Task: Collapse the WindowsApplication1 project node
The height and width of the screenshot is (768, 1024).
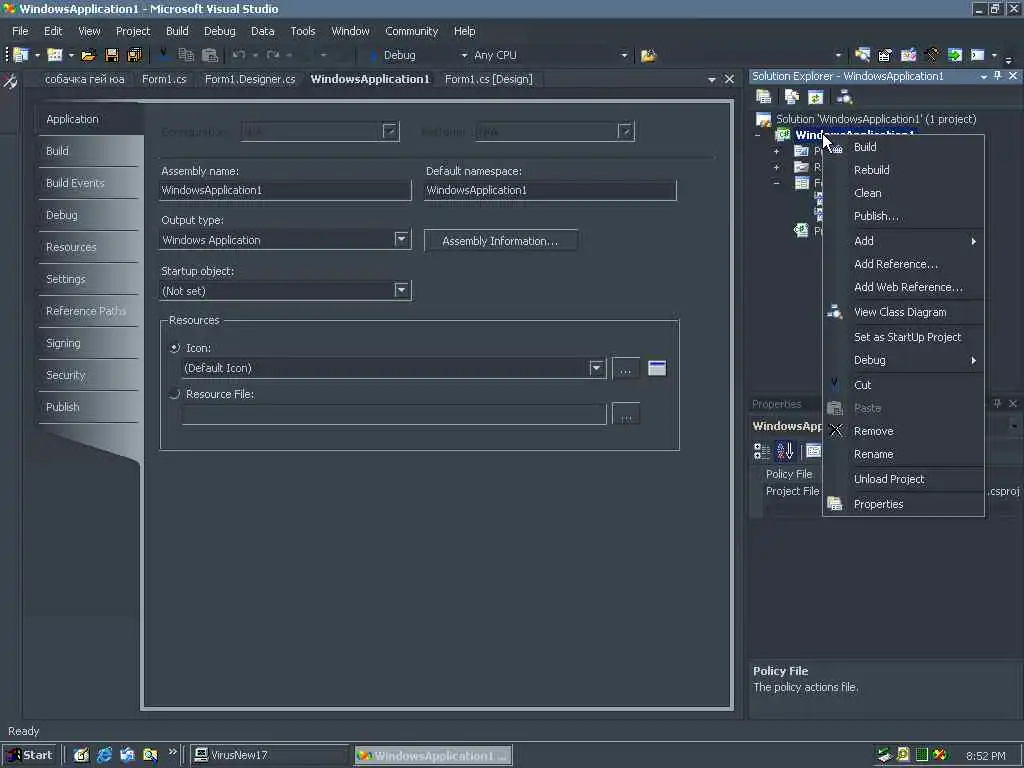Action: (x=758, y=135)
